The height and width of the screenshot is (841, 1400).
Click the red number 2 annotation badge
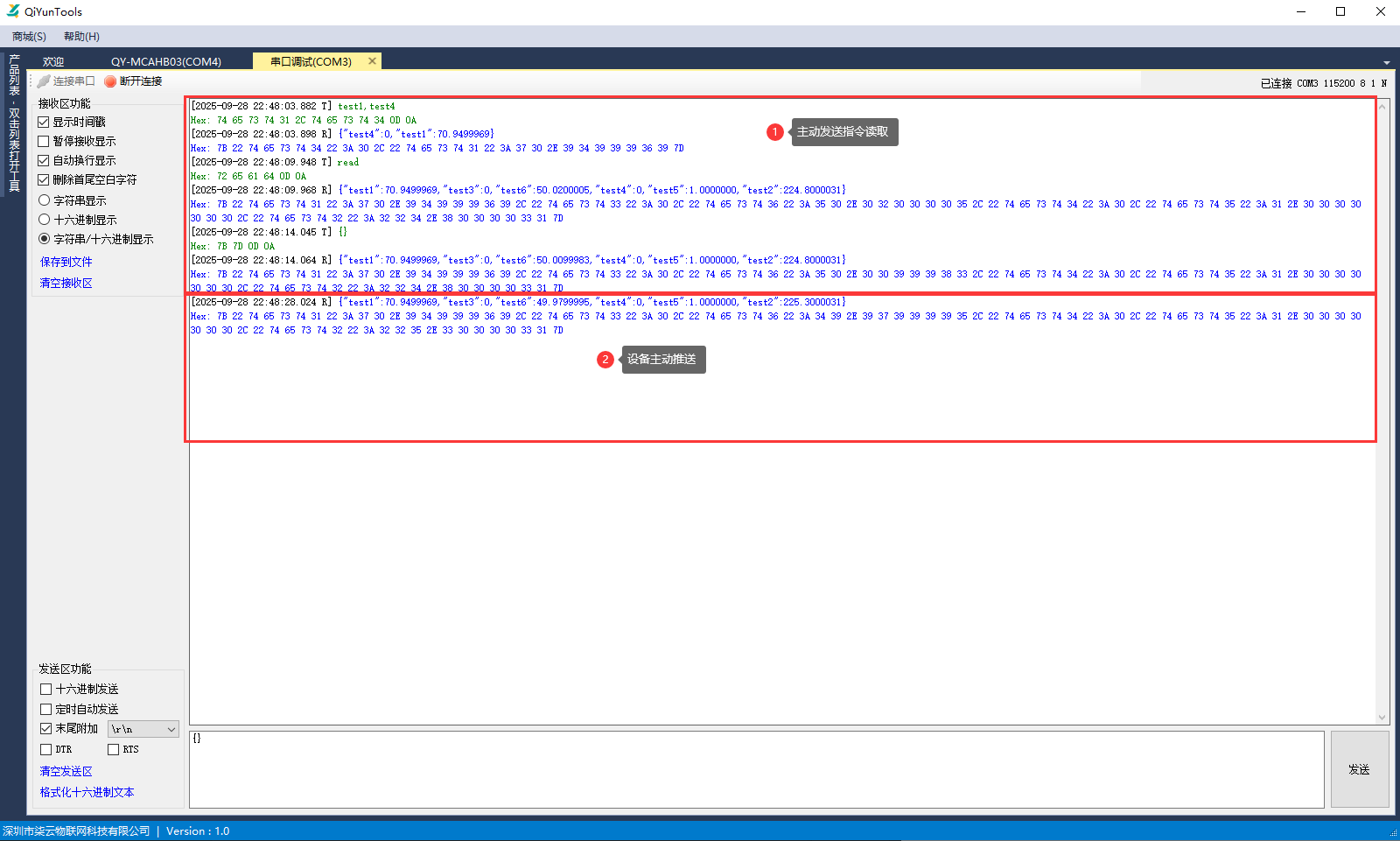coord(605,360)
